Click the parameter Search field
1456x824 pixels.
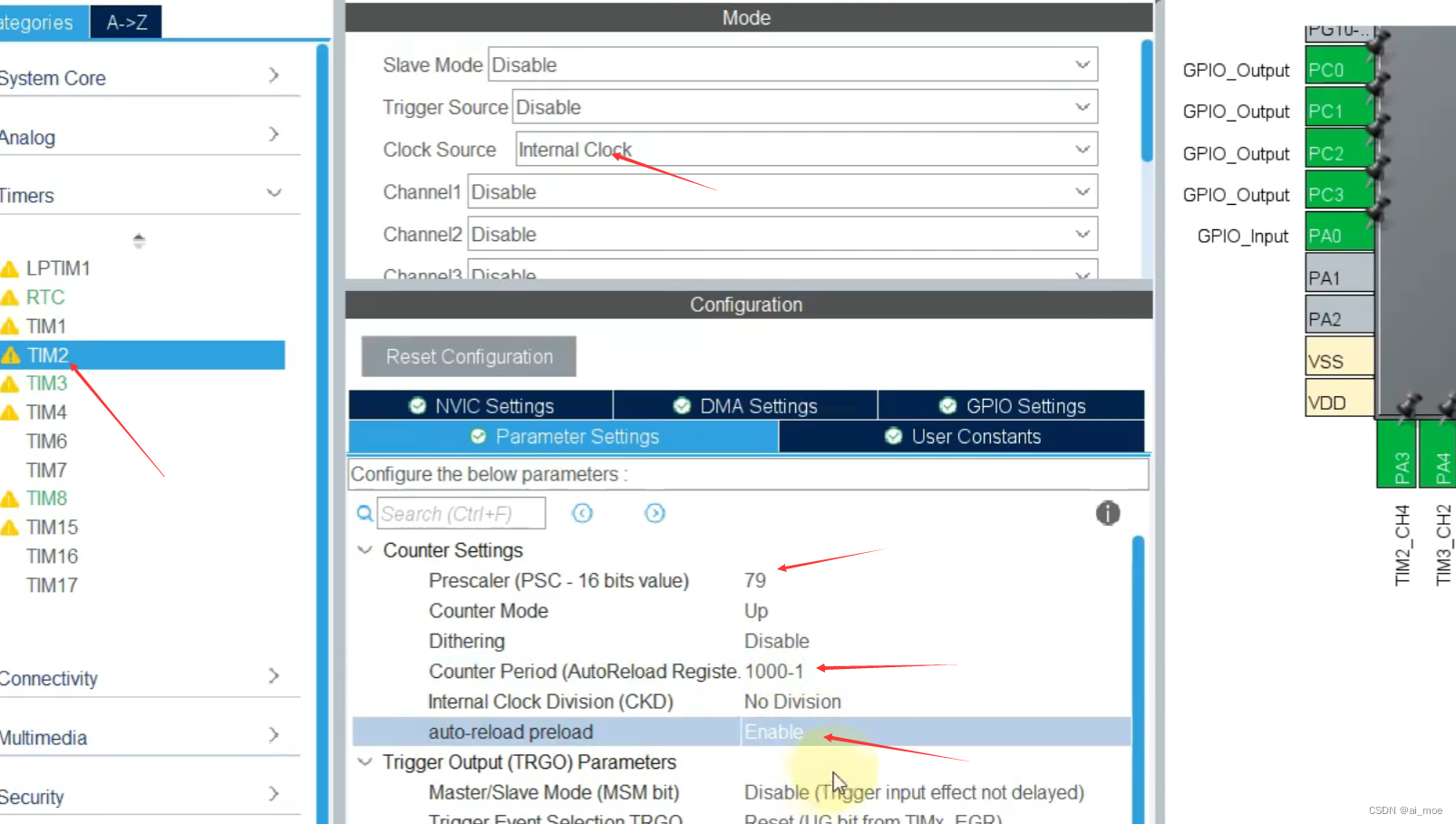pos(461,514)
